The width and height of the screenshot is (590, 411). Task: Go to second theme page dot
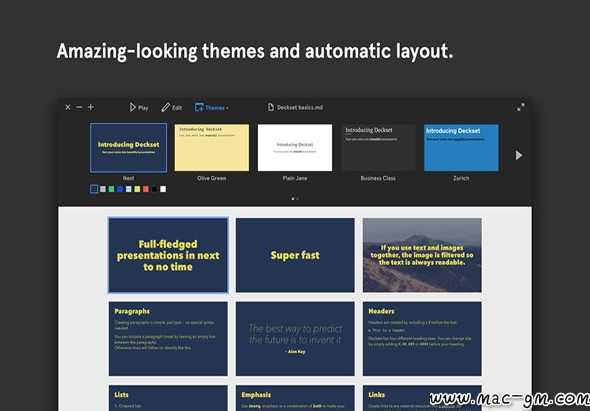pyautogui.click(x=297, y=199)
